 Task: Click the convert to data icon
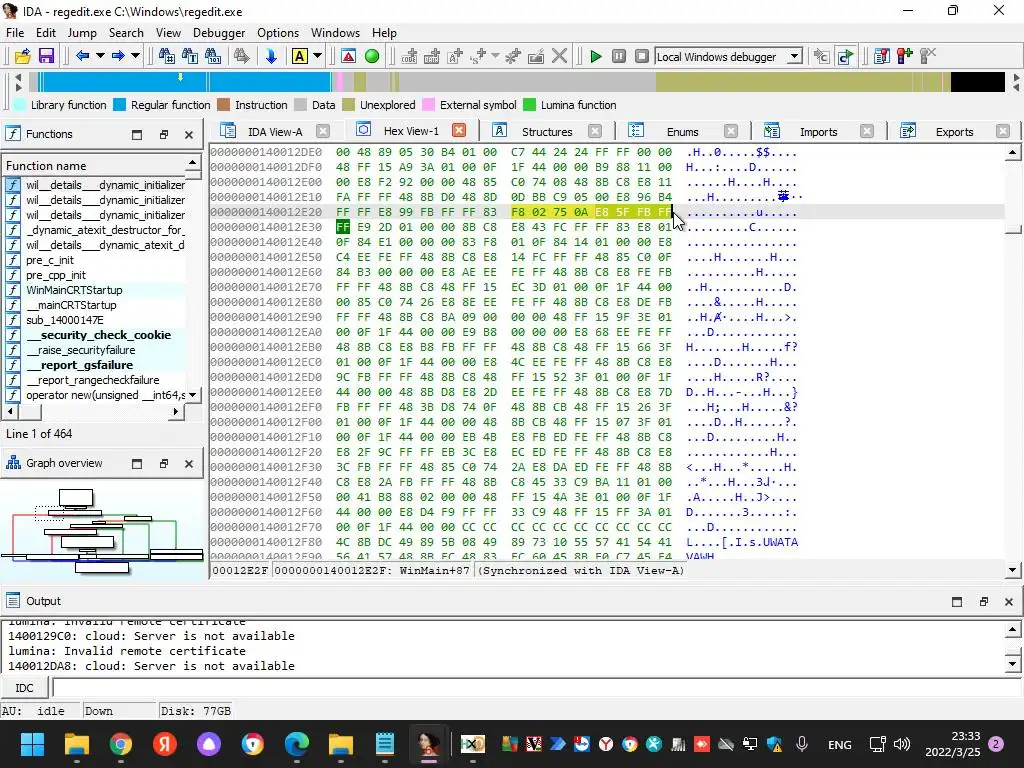[x=432, y=56]
